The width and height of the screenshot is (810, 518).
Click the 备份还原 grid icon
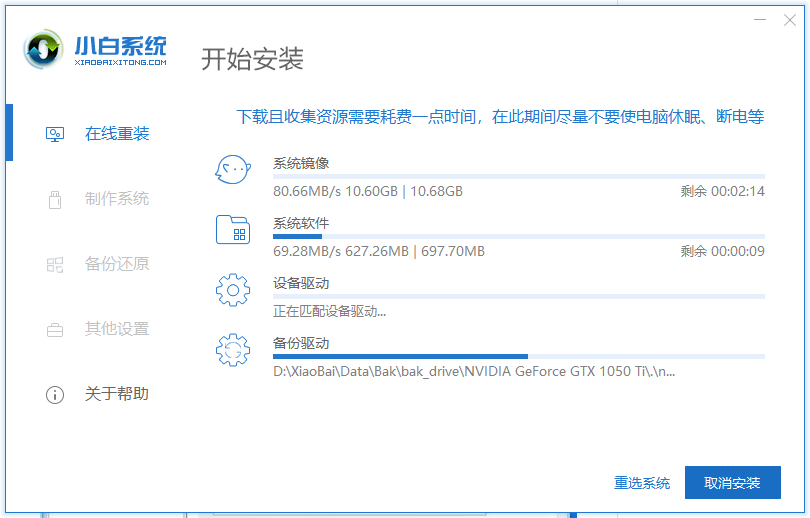click(x=55, y=265)
